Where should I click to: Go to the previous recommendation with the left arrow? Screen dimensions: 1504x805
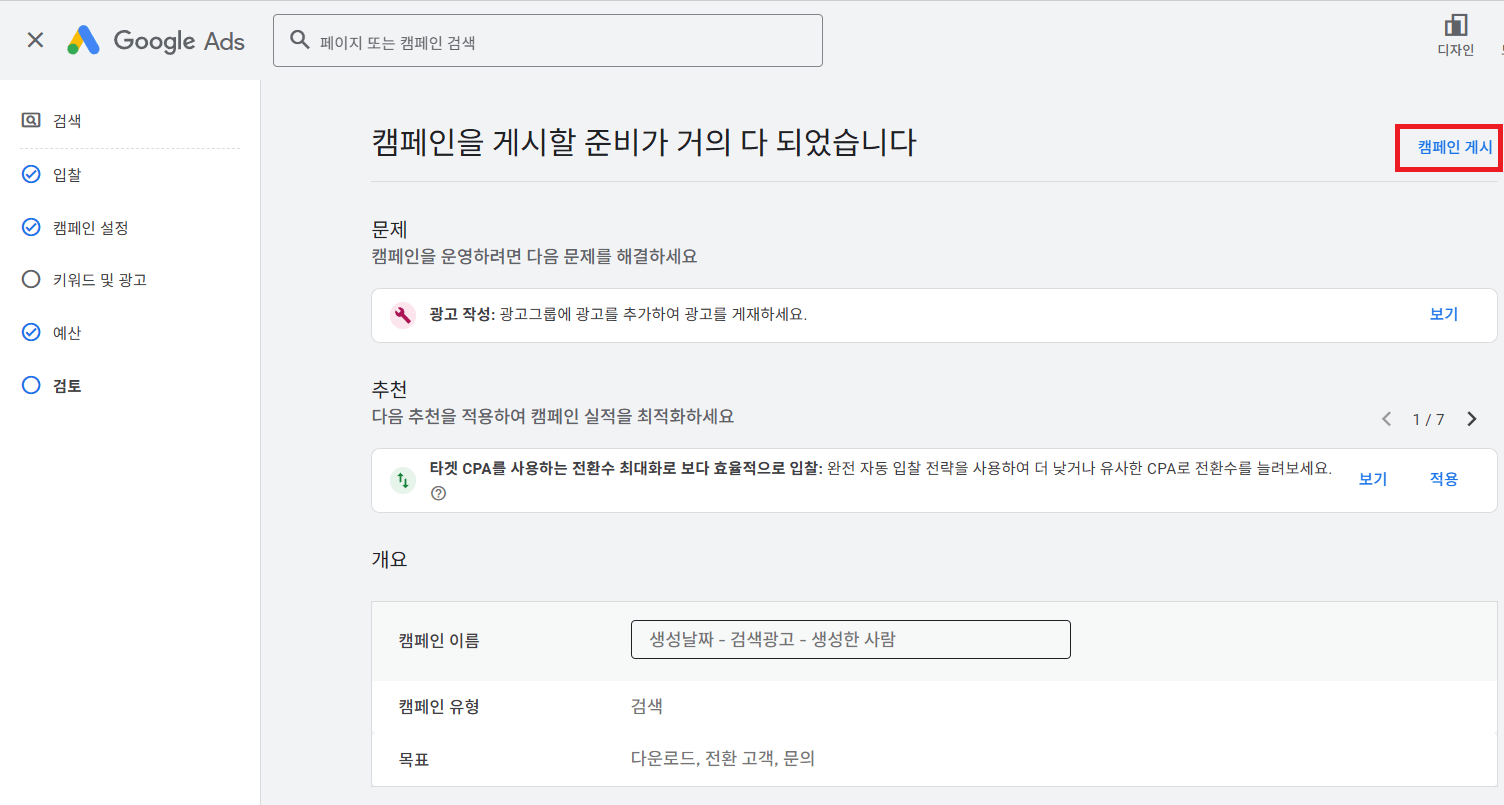[x=1386, y=419]
